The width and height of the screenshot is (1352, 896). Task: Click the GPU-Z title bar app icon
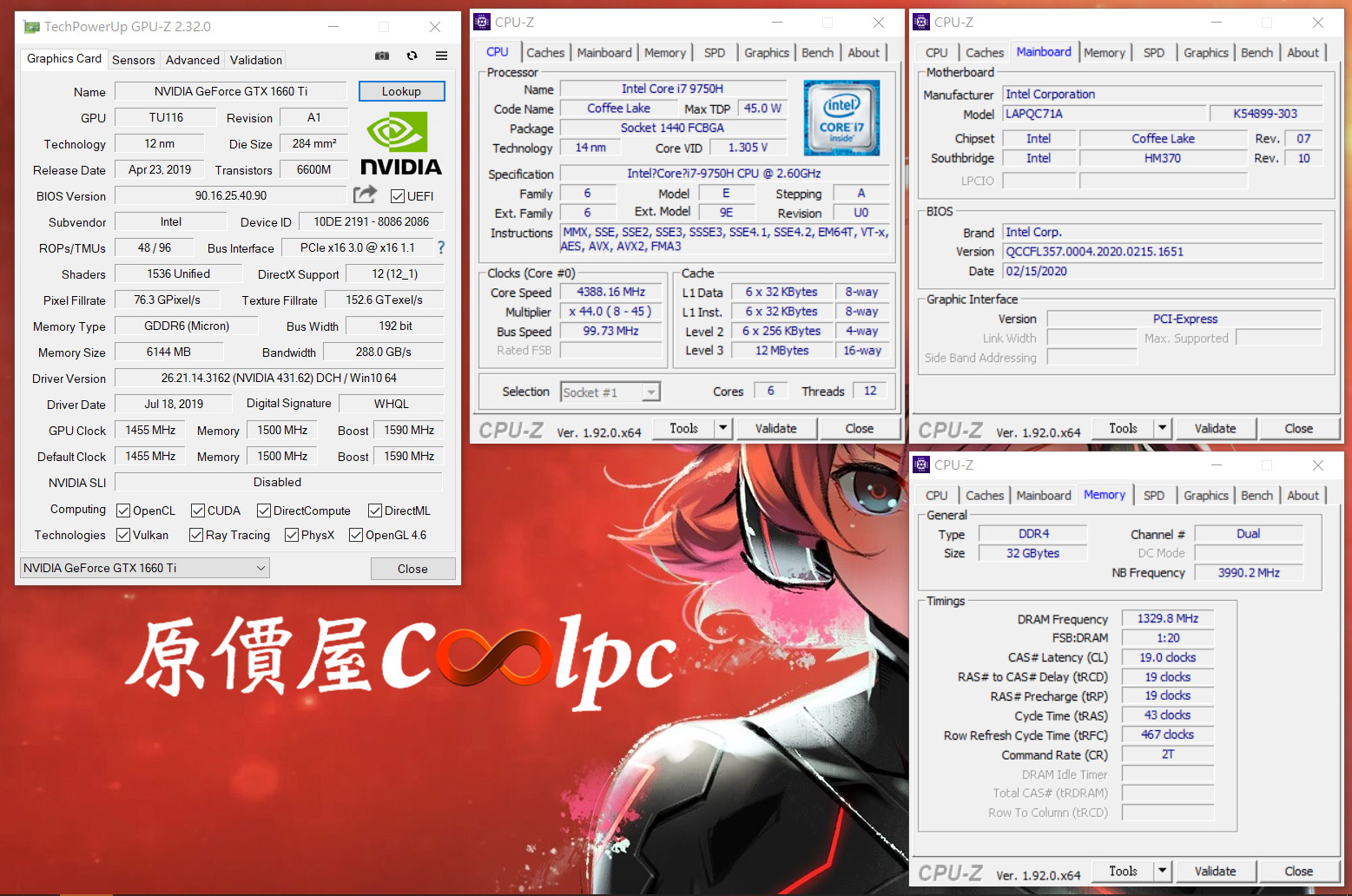click(31, 27)
